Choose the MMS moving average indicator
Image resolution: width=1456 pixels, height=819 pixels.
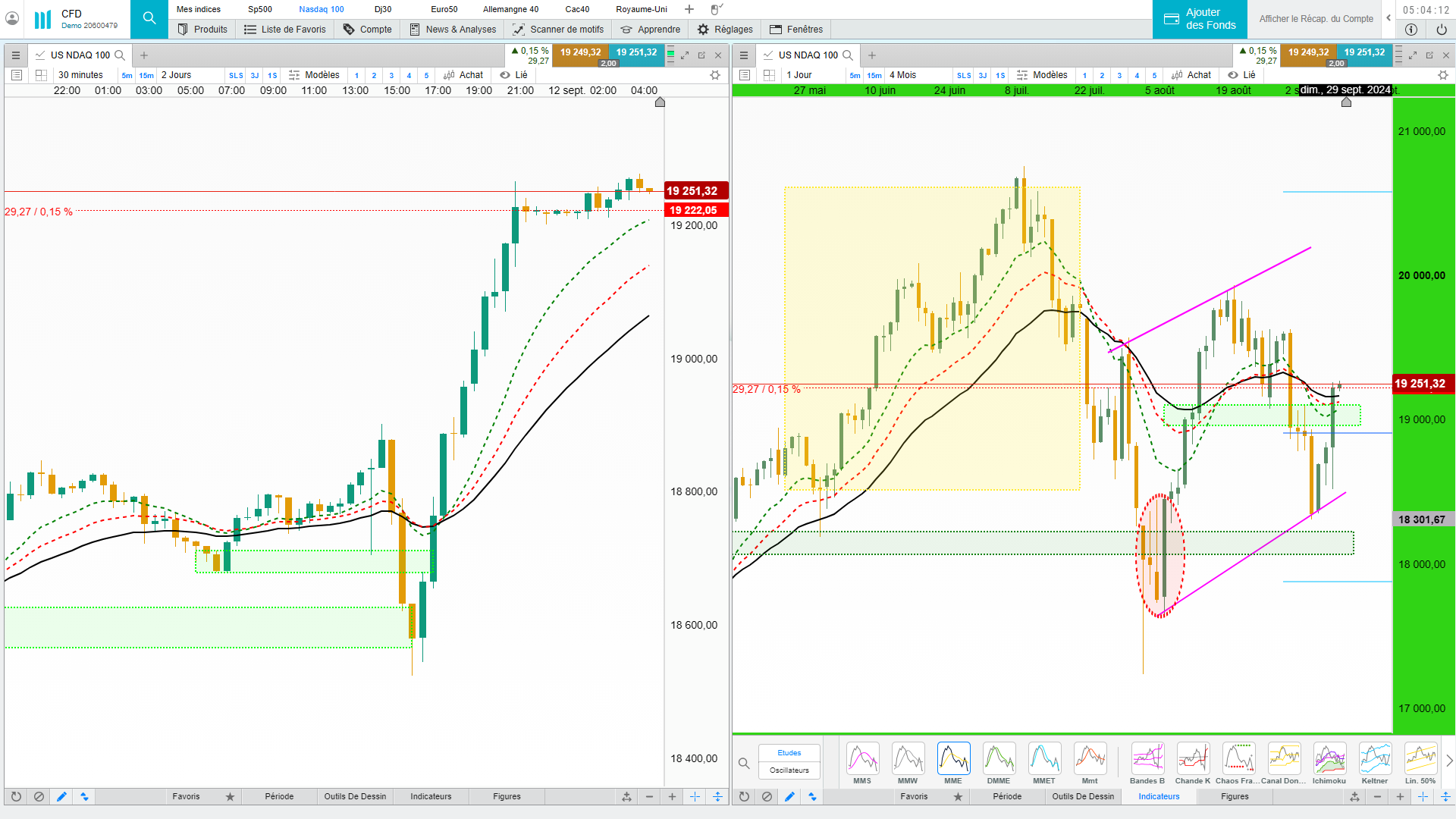click(x=862, y=761)
